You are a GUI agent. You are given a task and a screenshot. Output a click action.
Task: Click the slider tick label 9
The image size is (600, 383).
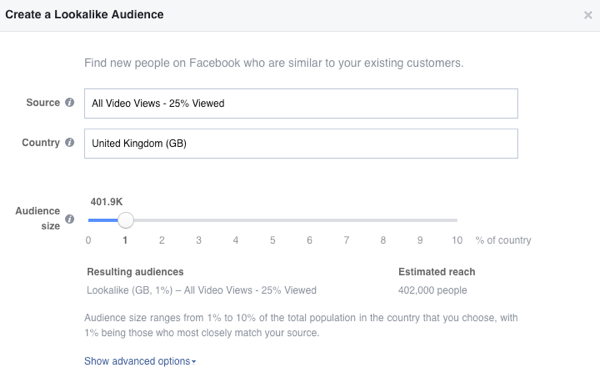(420, 240)
